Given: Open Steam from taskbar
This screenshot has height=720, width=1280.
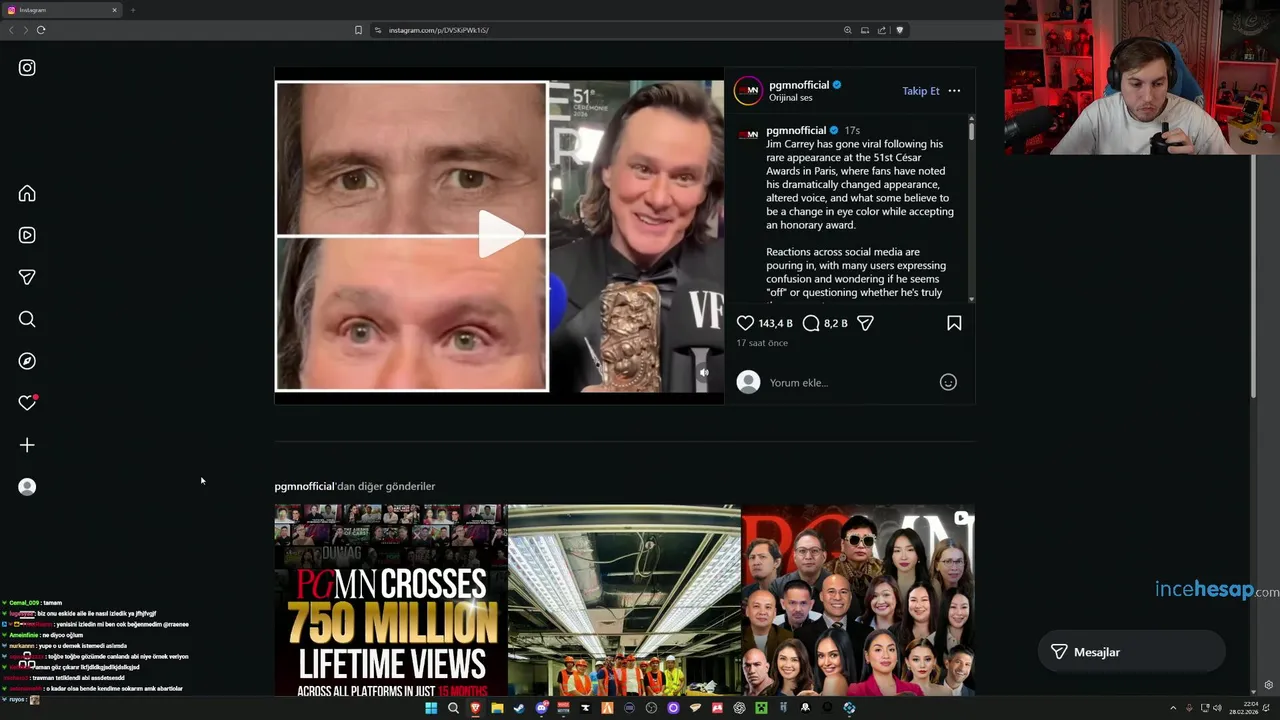Looking at the screenshot, I should tap(519, 708).
